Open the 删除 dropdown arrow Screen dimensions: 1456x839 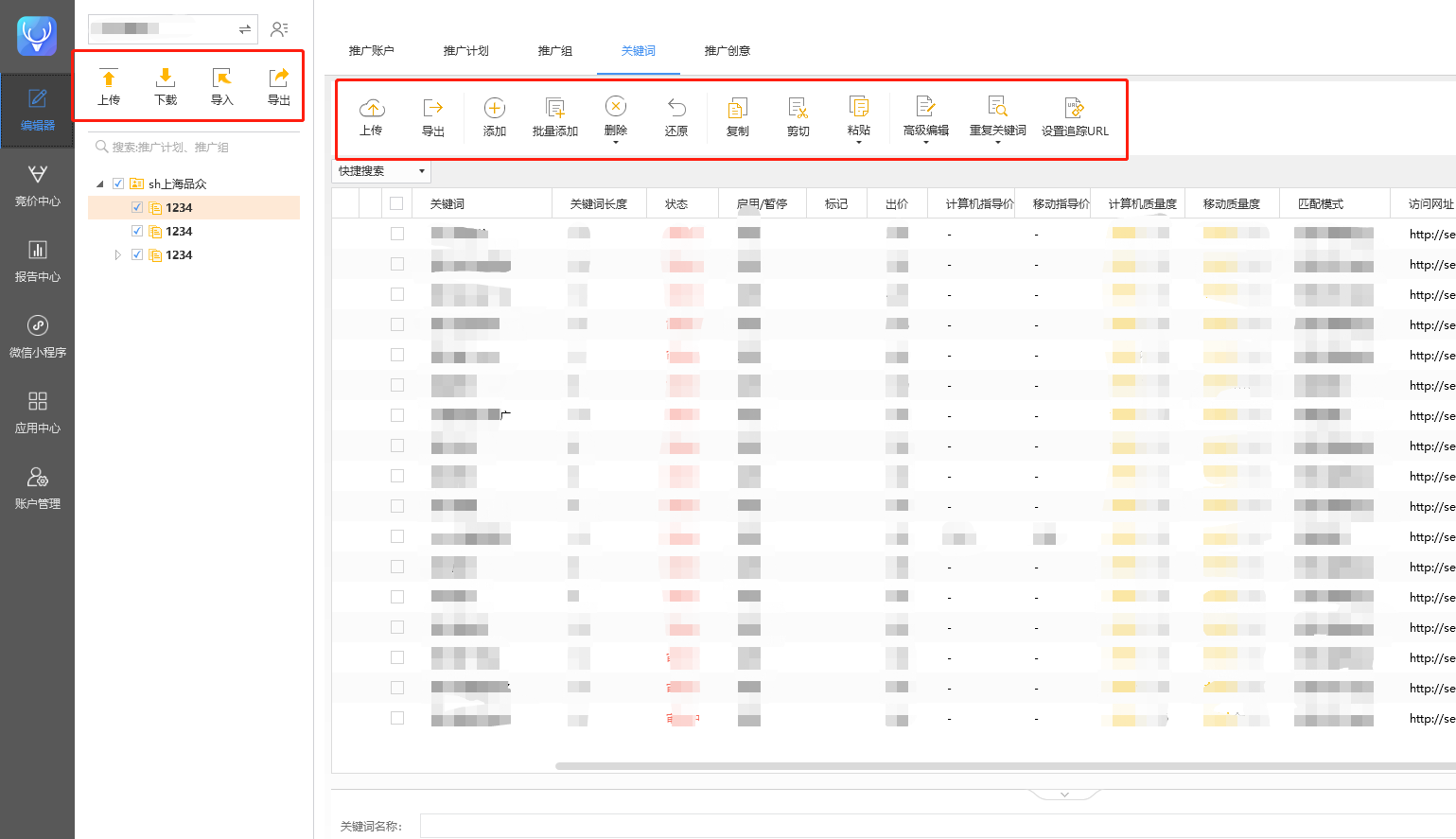[616, 143]
